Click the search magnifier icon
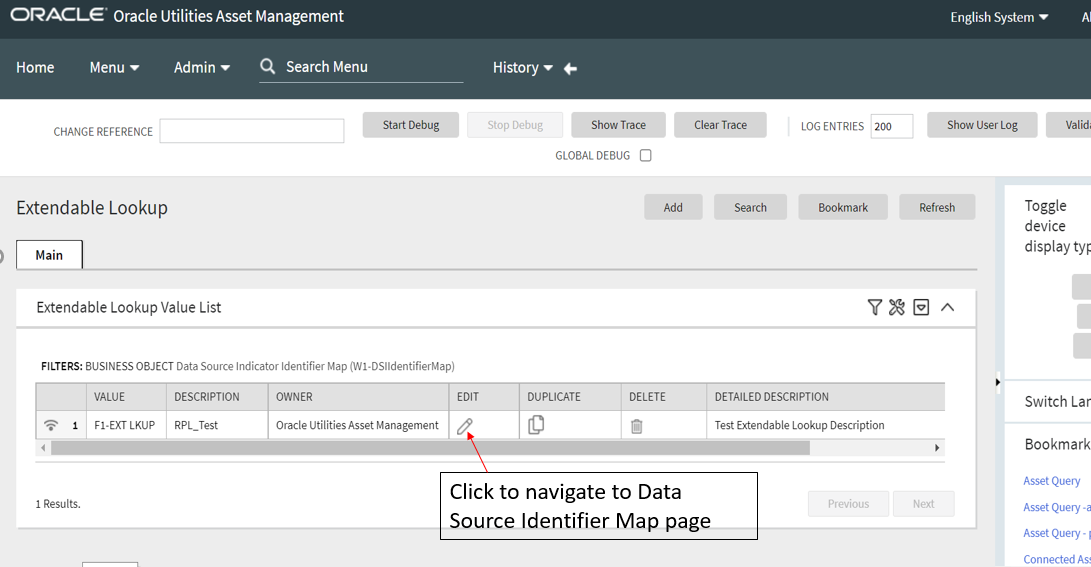Viewport: 1091px width, 567px height. coord(268,66)
